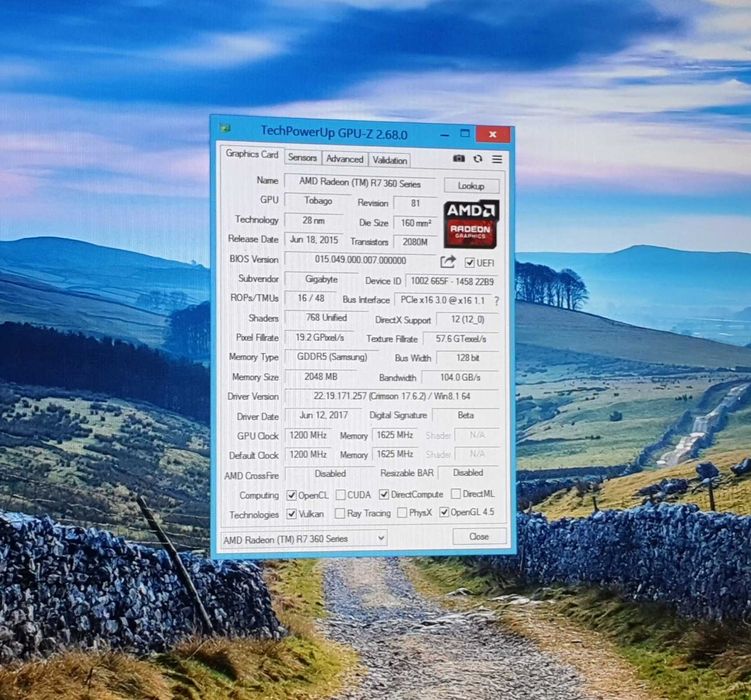
Task: Open the hamburger menu icon
Action: pyautogui.click(x=497, y=159)
